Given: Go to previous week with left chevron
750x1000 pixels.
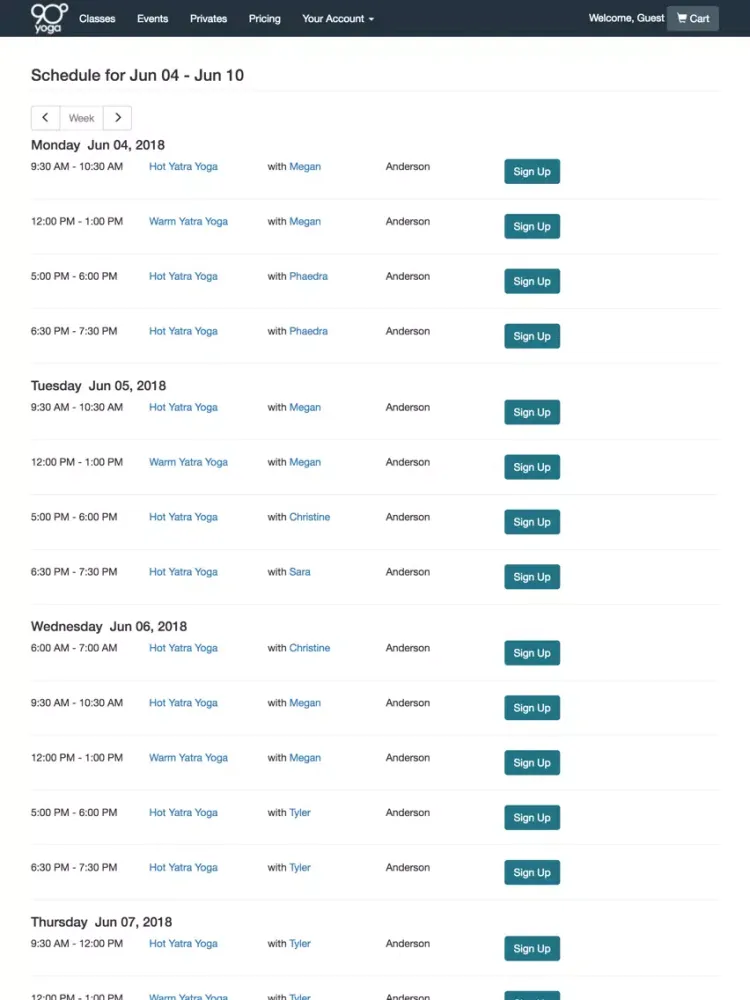Looking at the screenshot, I should point(45,118).
